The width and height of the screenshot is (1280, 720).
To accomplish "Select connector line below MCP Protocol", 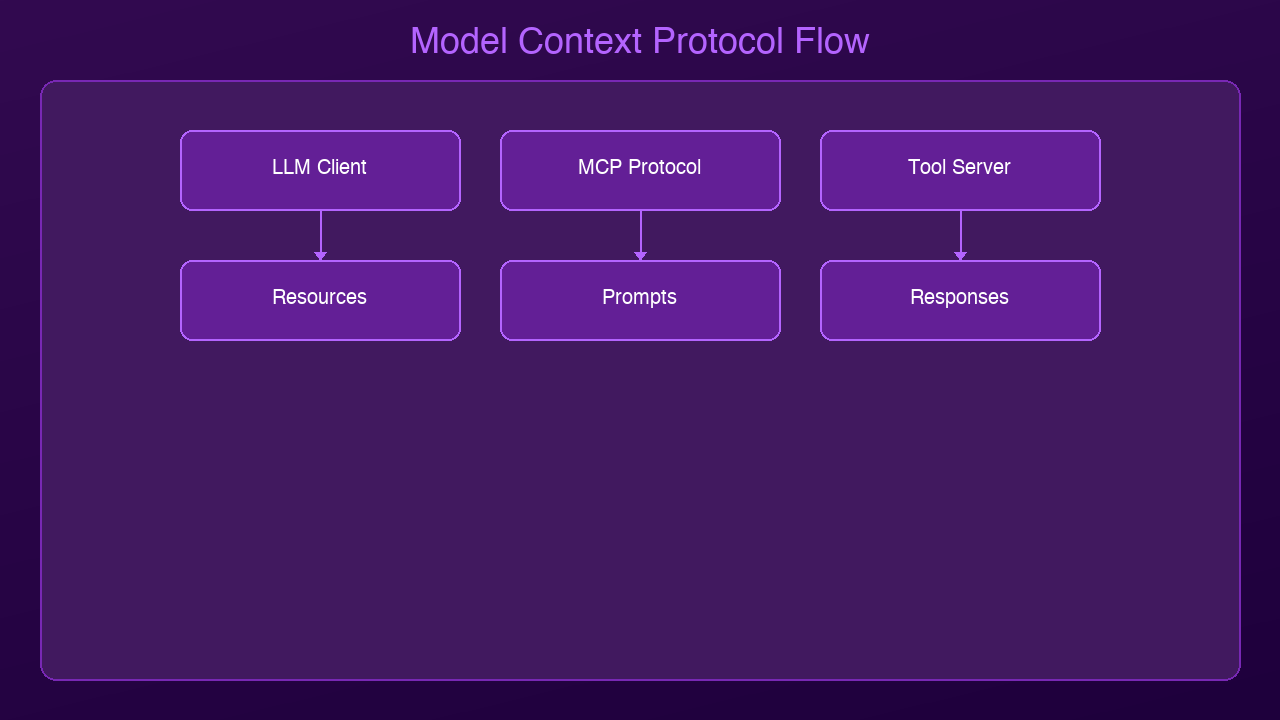I will tap(640, 231).
